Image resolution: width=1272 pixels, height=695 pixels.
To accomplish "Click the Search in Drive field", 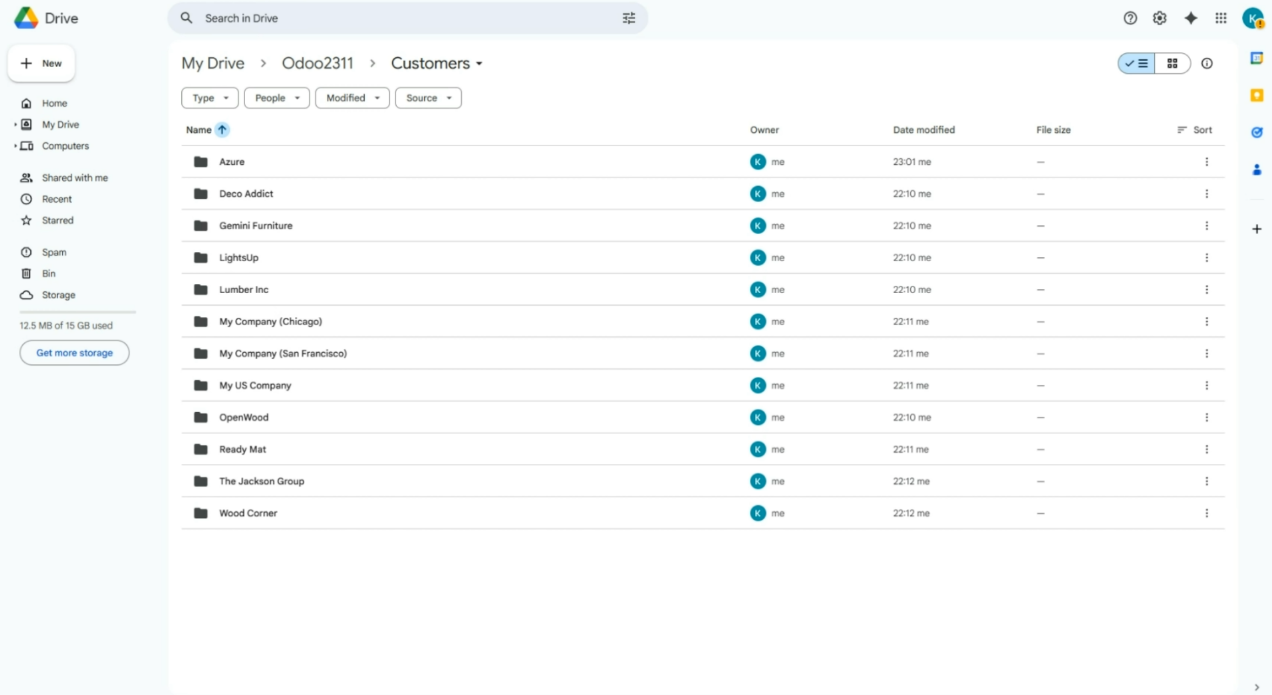I will (400, 18).
